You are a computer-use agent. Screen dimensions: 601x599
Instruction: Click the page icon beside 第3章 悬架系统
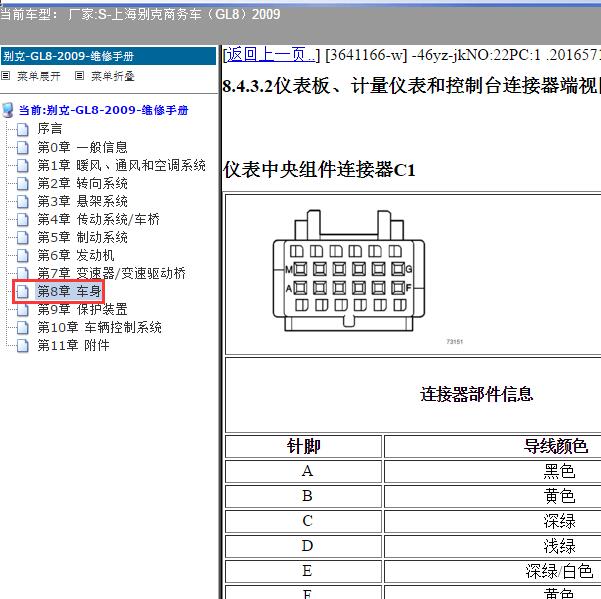[23, 202]
